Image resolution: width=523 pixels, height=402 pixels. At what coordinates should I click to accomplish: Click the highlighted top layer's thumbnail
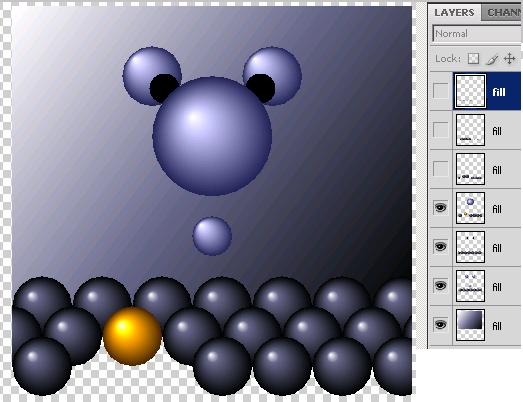point(470,91)
